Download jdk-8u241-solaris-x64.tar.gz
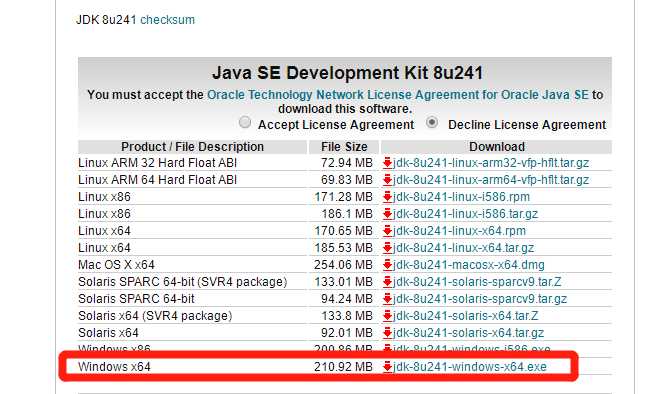Image resolution: width=671 pixels, height=394 pixels. [x=469, y=332]
